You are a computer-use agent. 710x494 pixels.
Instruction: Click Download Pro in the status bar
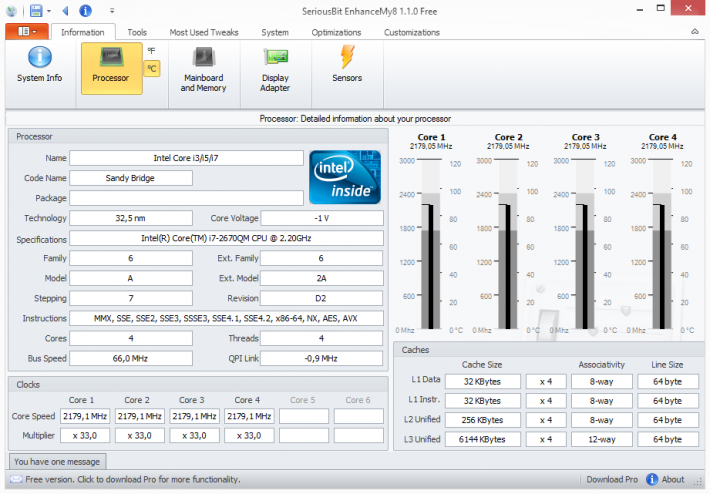612,479
